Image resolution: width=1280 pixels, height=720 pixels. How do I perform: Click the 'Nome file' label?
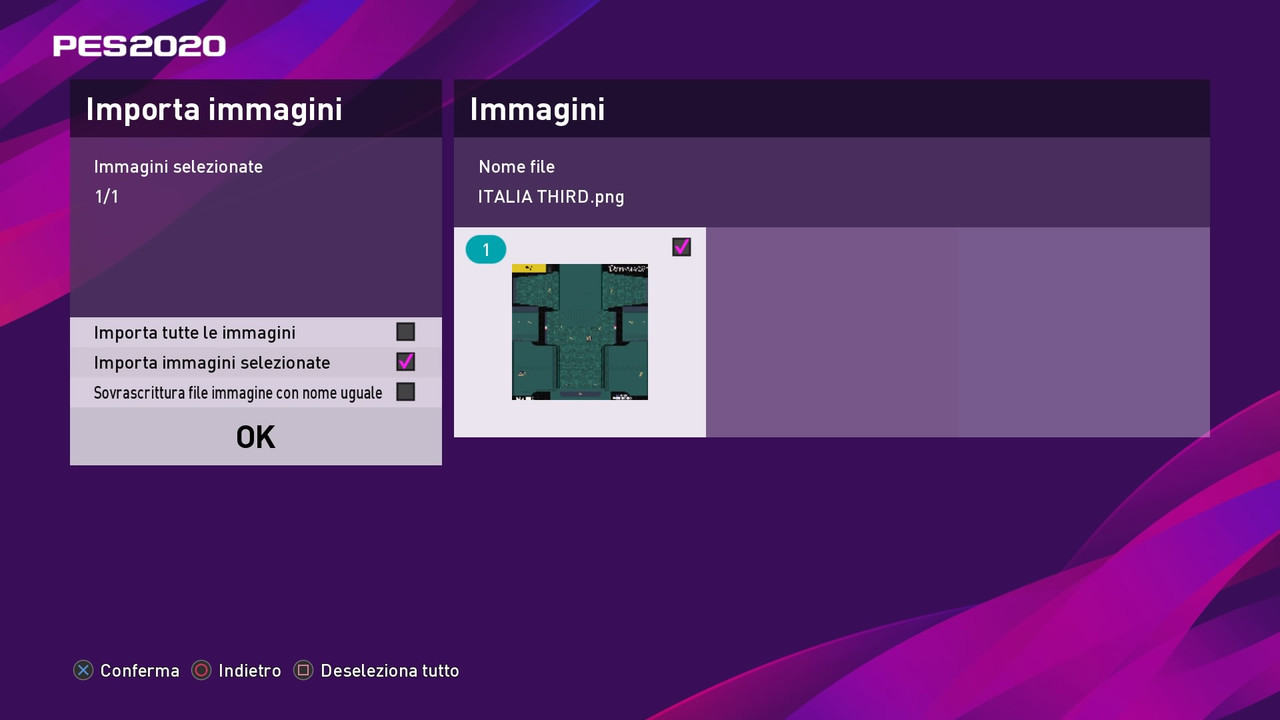[516, 167]
